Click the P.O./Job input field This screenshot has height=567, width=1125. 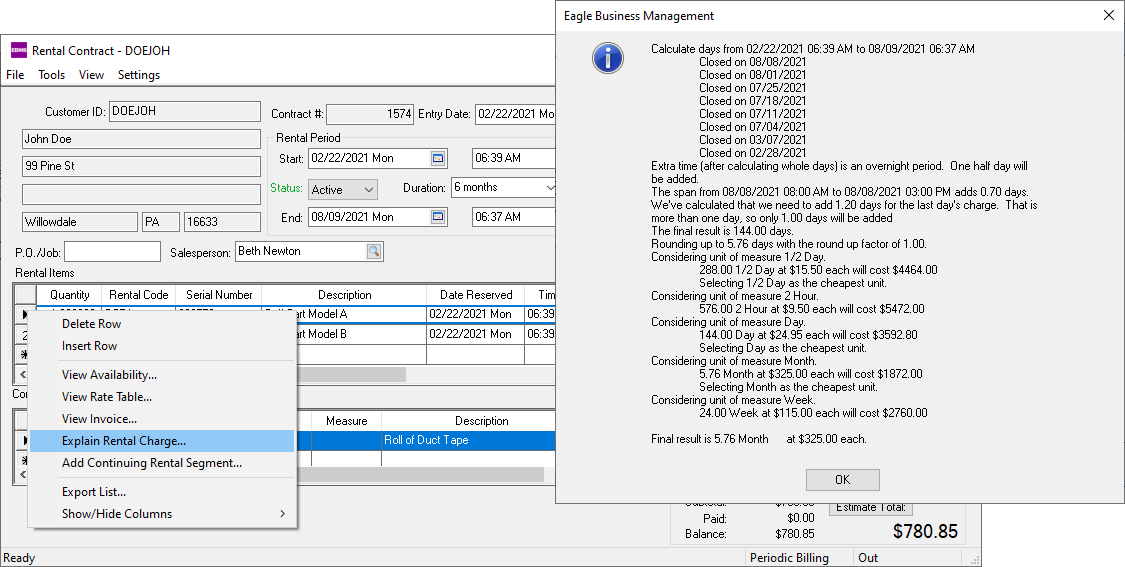pyautogui.click(x=112, y=252)
